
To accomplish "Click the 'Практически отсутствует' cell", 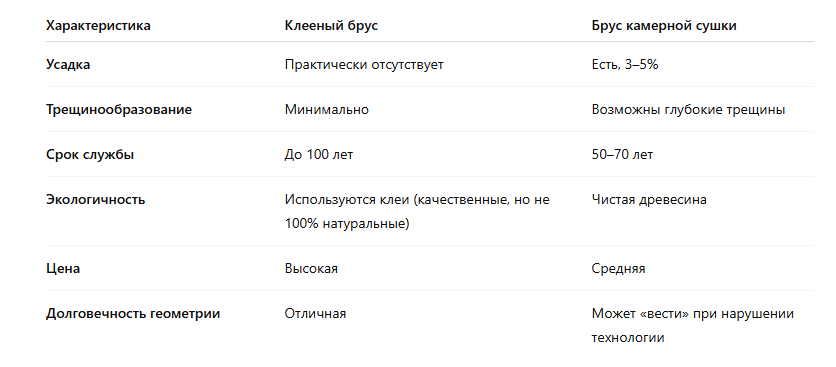I will coord(364,65).
